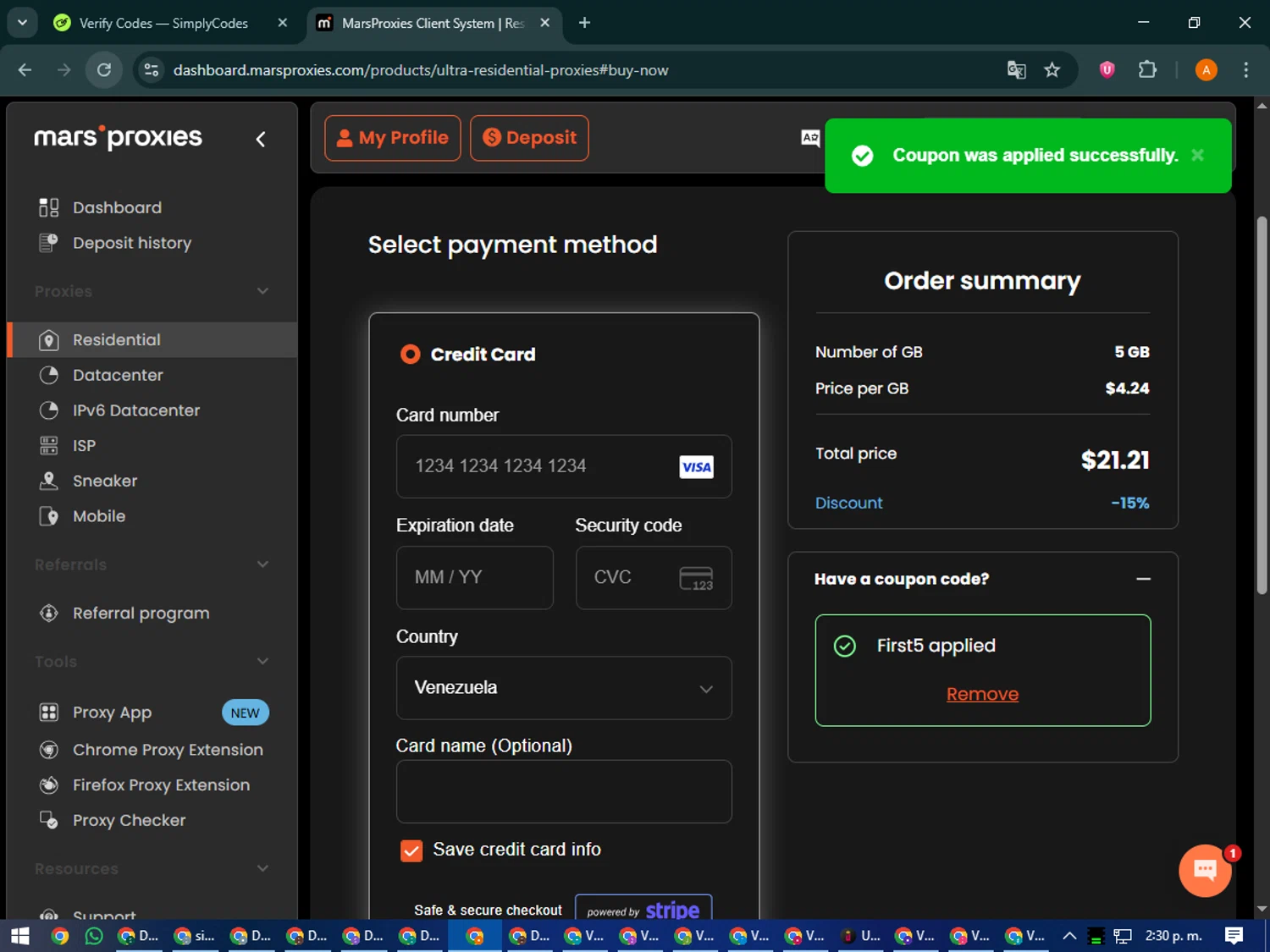Collapse the Referrals section
Image resolution: width=1270 pixels, height=952 pixels.
pyautogui.click(x=262, y=564)
